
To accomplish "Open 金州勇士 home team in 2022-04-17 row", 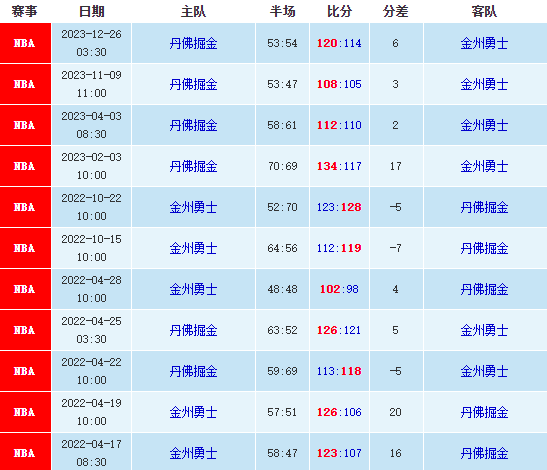I will 193,453.
